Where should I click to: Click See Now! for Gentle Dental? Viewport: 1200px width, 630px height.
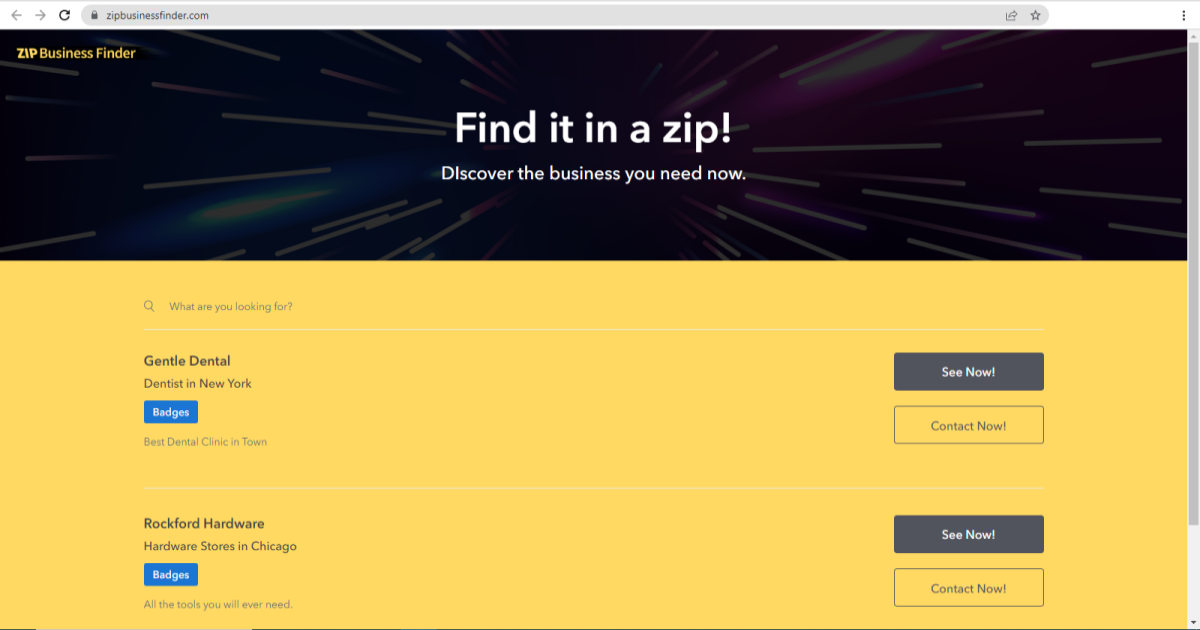pos(968,371)
